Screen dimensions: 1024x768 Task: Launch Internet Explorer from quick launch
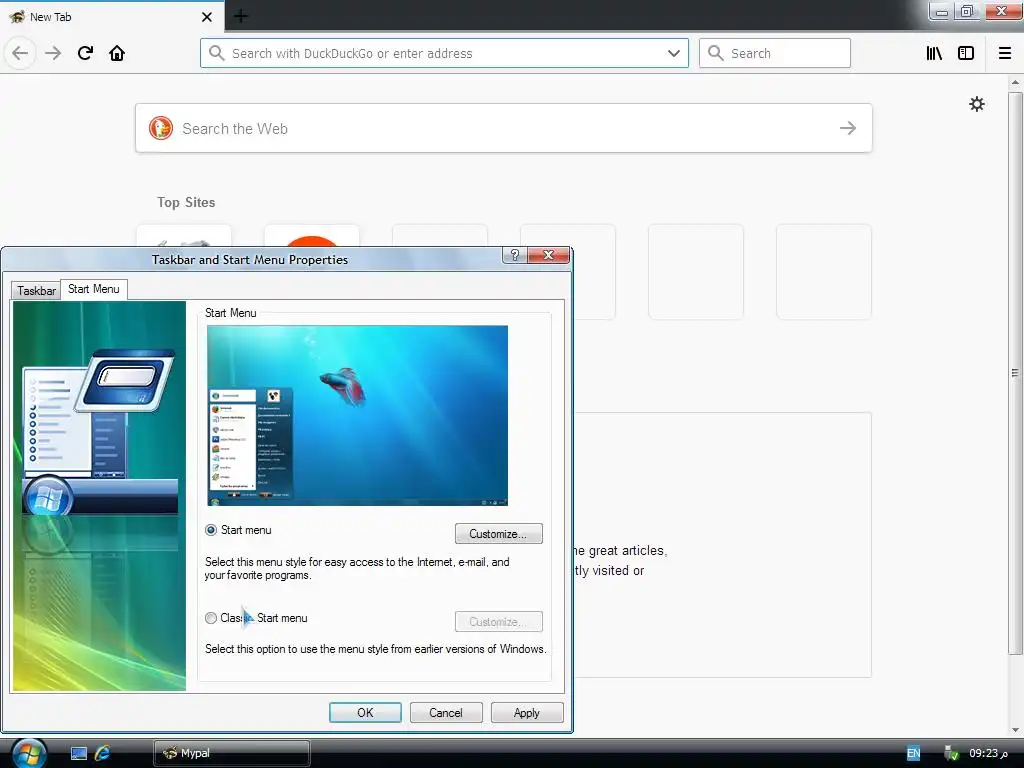(x=103, y=754)
